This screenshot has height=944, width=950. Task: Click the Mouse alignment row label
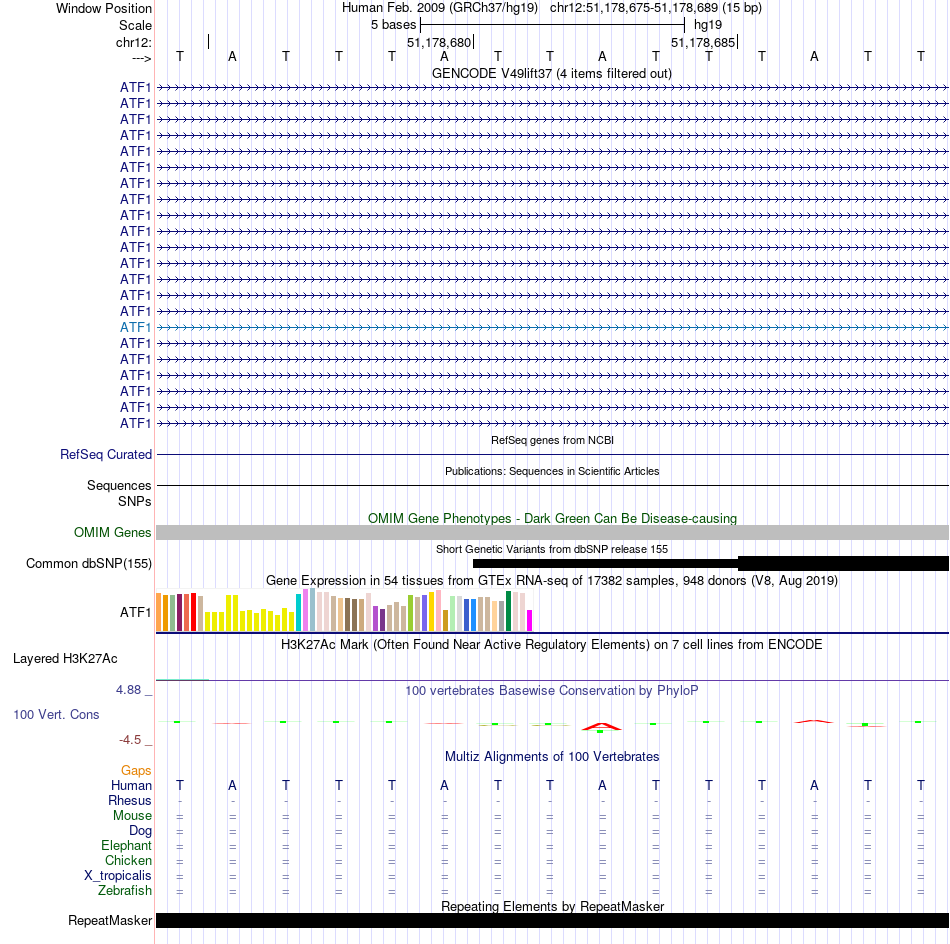coord(132,816)
